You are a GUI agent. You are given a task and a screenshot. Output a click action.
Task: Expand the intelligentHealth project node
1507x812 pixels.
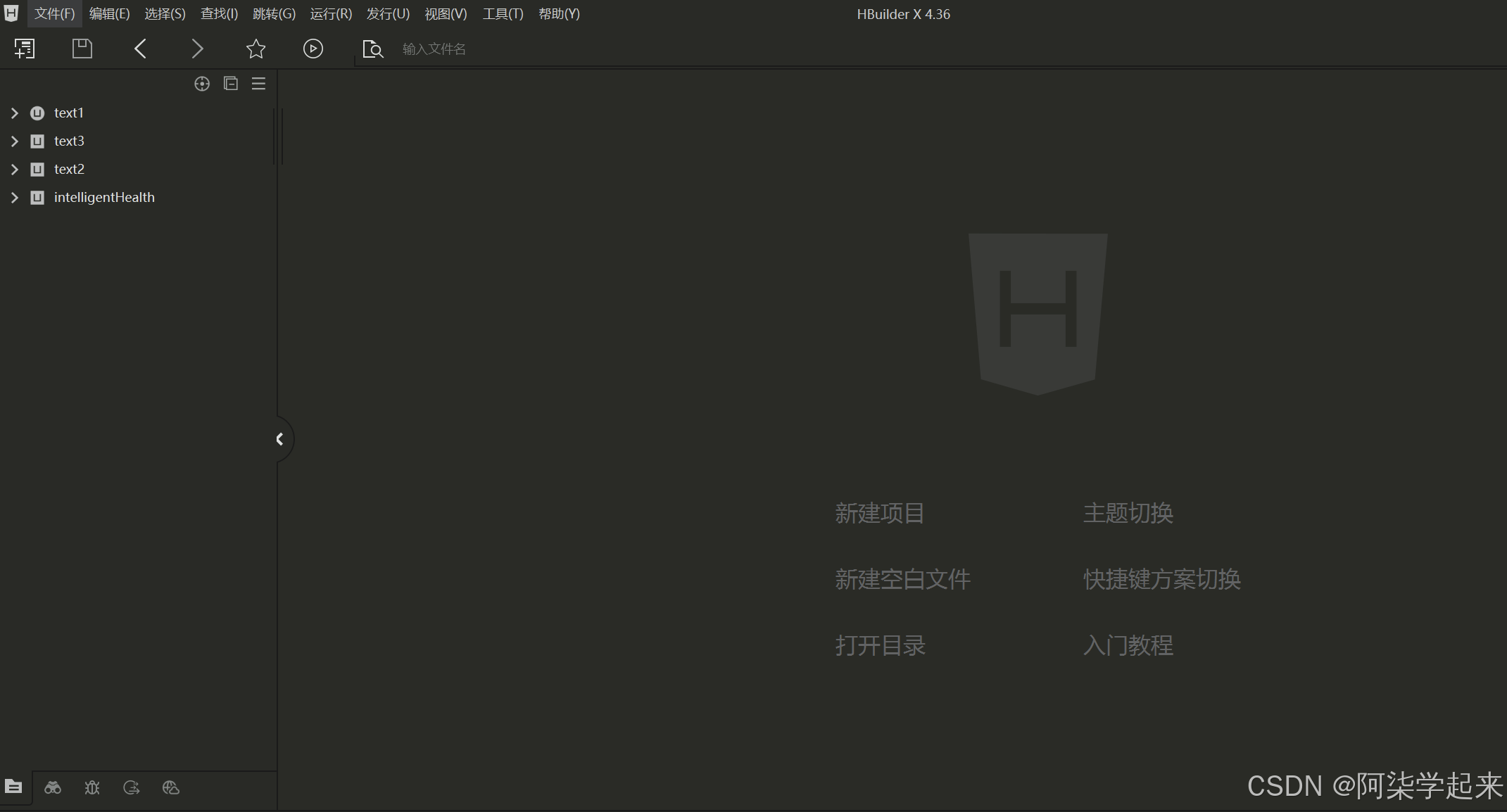(15, 197)
